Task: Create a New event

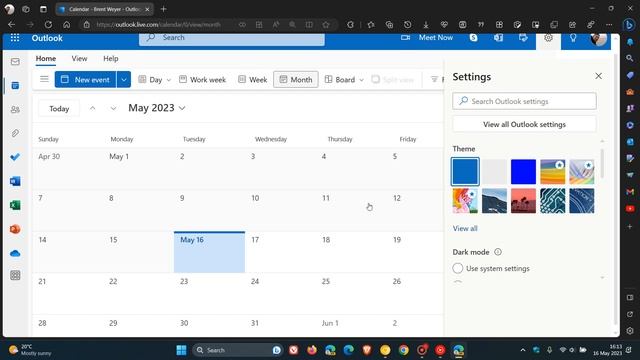Action: pos(85,80)
